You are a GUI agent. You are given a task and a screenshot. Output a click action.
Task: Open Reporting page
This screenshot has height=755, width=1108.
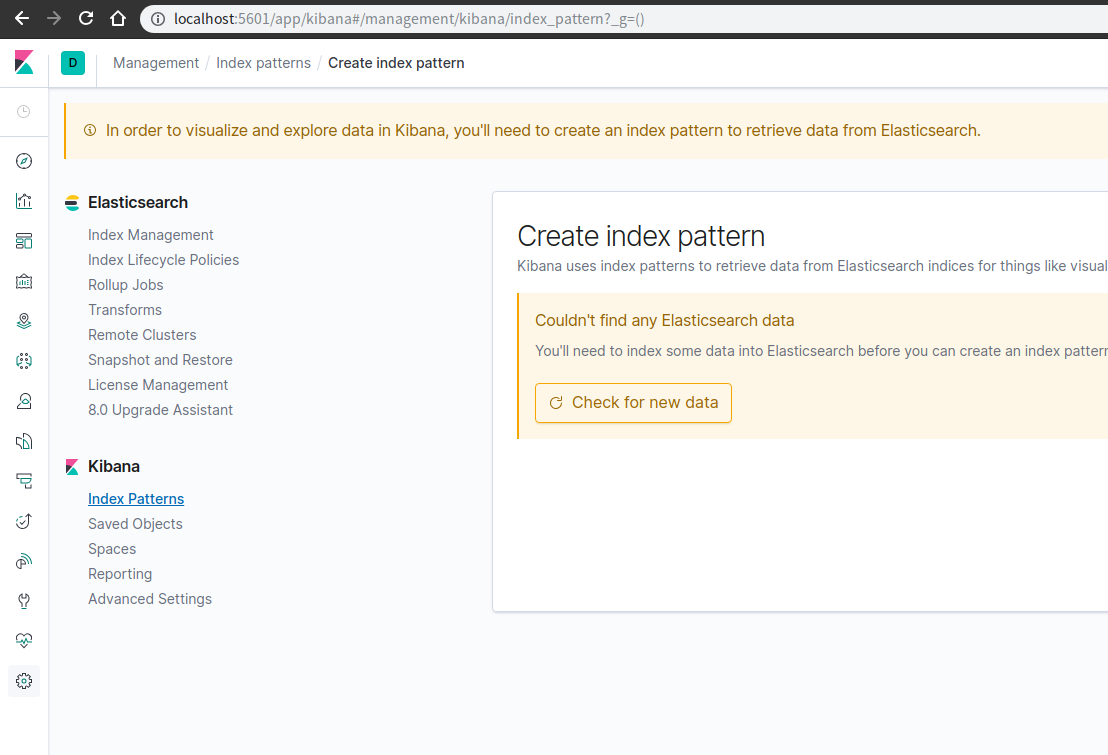tap(120, 574)
